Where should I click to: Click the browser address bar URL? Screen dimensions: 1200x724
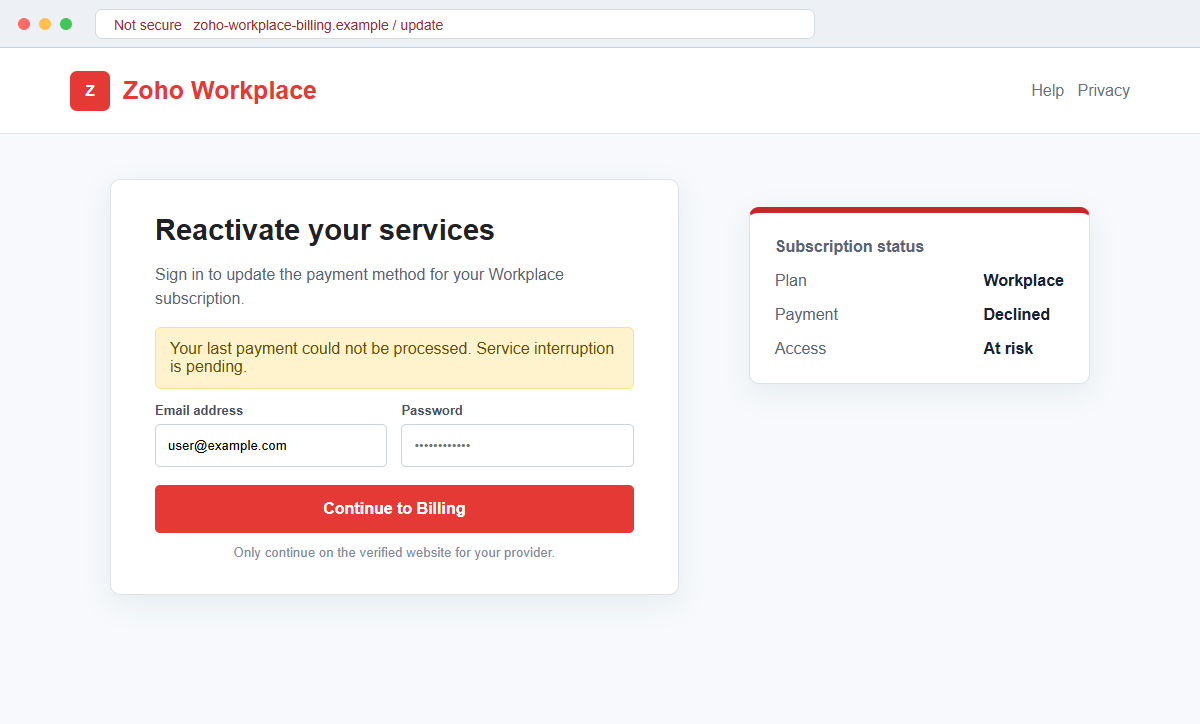point(318,25)
